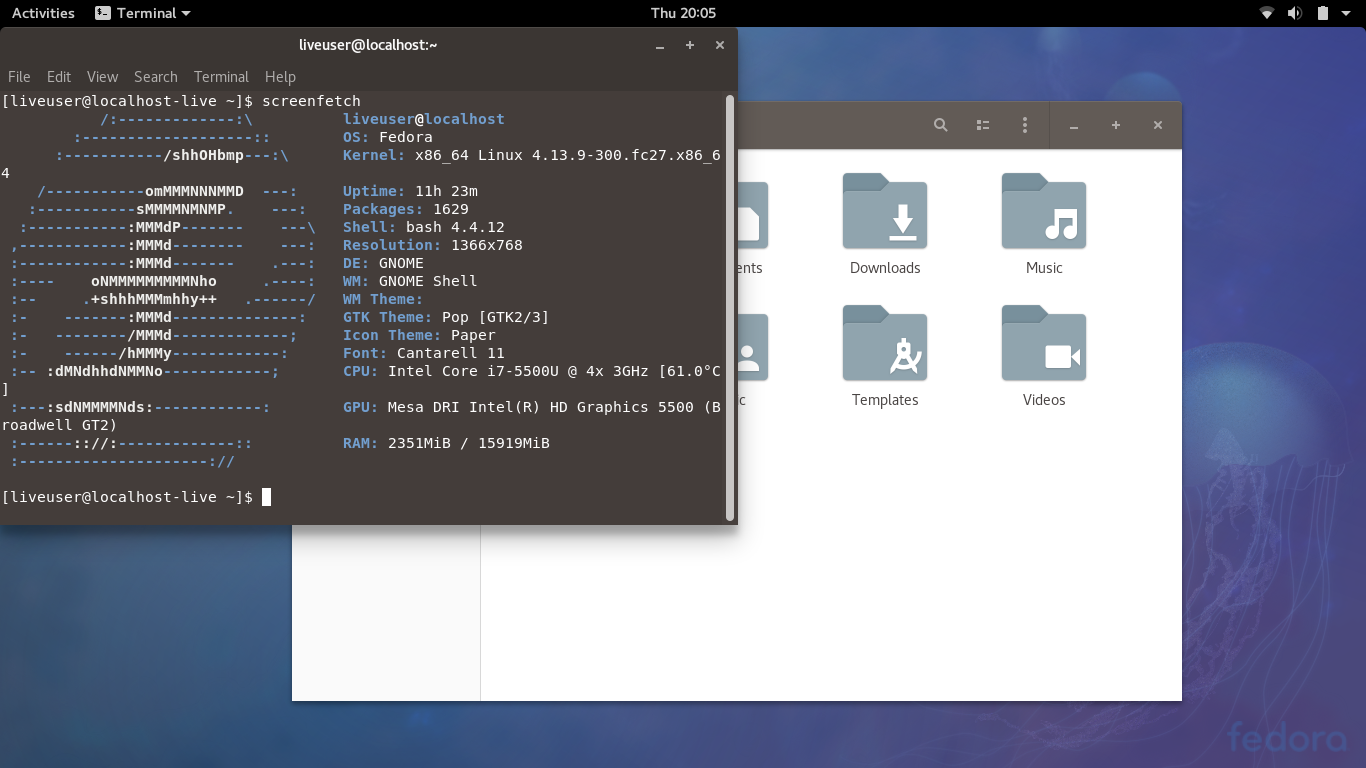1366x768 pixels.
Task: Click the 'Packages: 1629' line
Action: 406,209
